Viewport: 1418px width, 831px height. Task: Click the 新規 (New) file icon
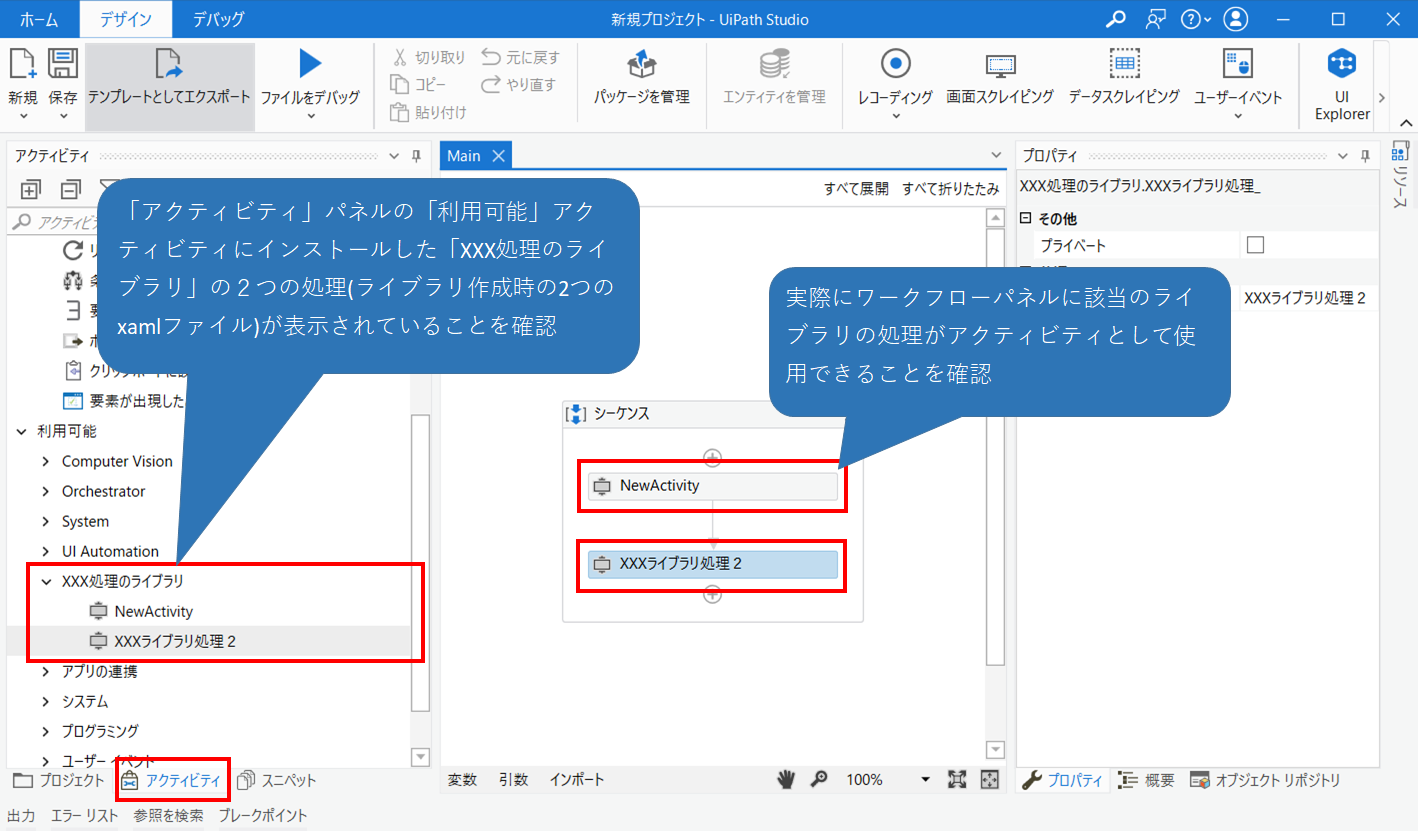22,64
